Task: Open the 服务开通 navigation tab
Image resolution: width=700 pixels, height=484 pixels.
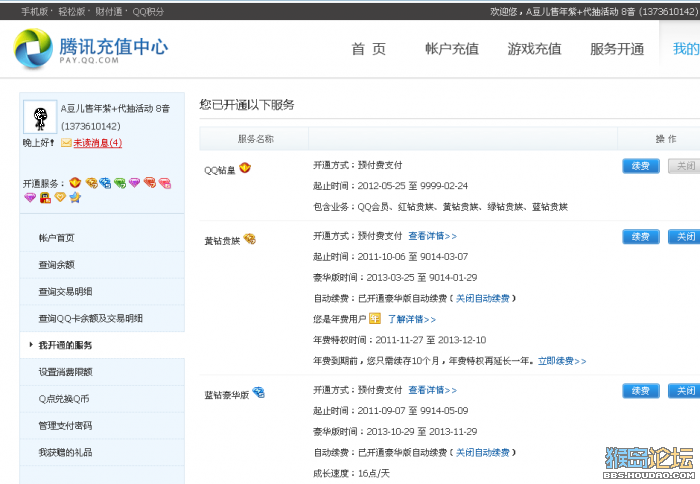Action: click(x=617, y=49)
